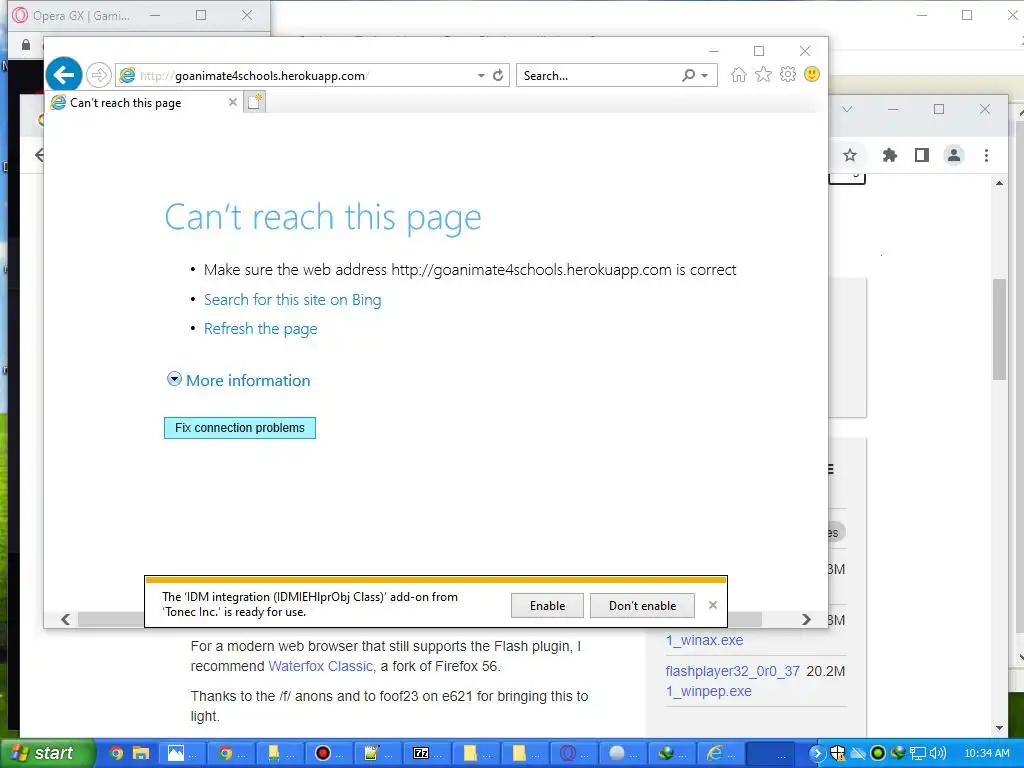Download flashplayer32_0r0_371_winpep.exe link
This screenshot has height=768, width=1024.
coord(732,681)
